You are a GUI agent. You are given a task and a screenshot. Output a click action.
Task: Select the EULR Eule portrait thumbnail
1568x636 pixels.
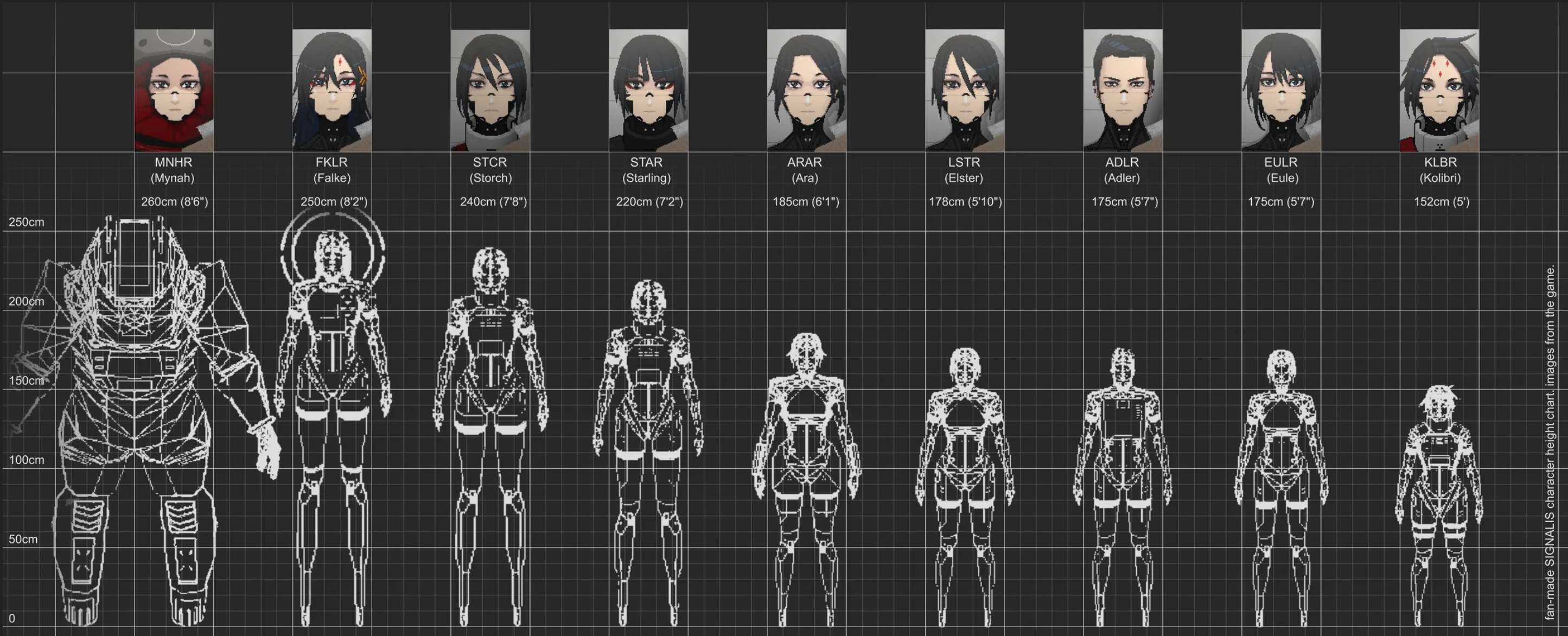(1282, 90)
